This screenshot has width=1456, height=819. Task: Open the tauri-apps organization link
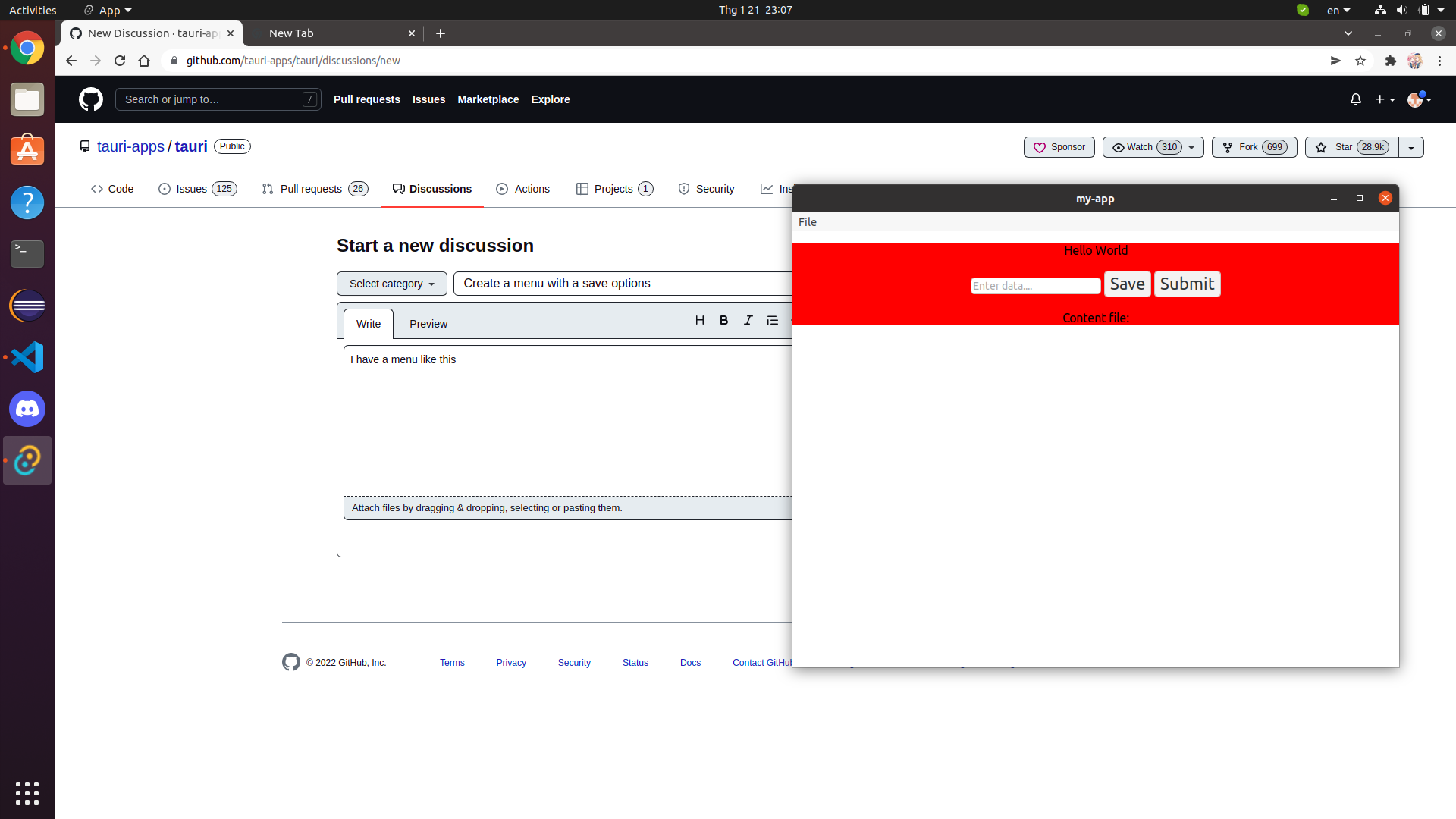pyautogui.click(x=130, y=146)
